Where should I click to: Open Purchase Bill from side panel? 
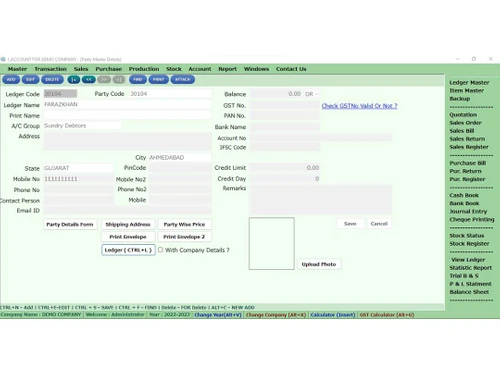tap(467, 163)
